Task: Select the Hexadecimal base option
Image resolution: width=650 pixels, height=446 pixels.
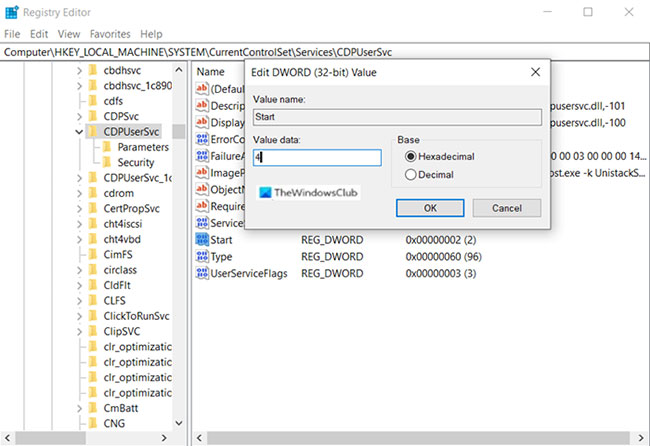Action: (x=410, y=157)
